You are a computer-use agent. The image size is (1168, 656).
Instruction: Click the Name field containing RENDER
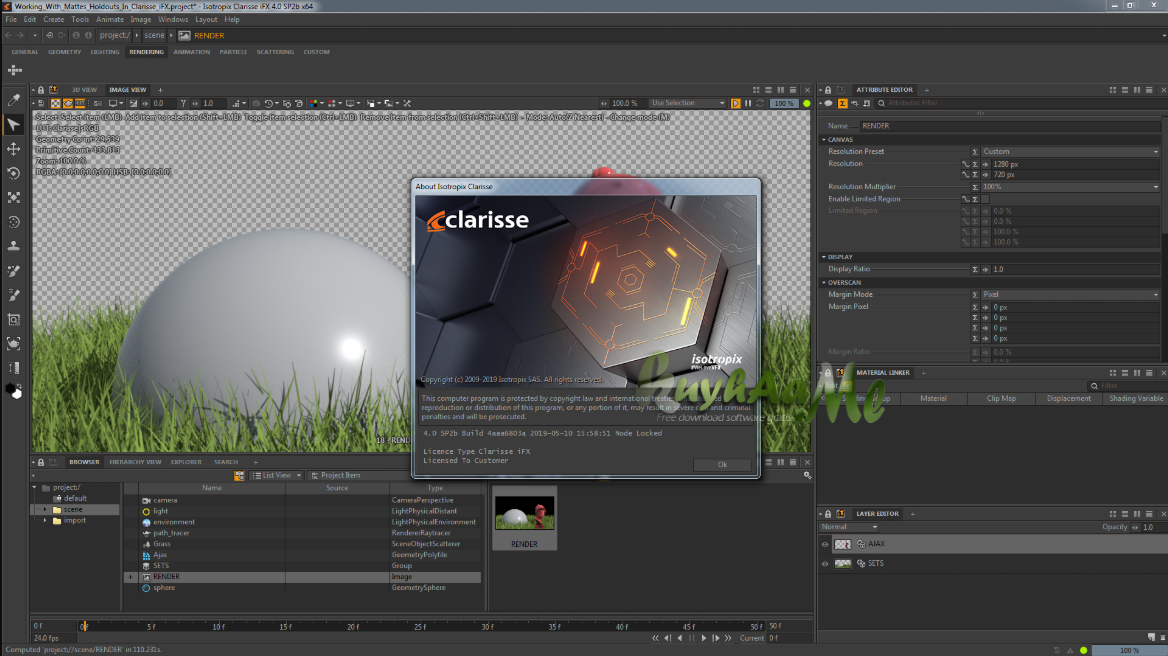(x=1009, y=126)
